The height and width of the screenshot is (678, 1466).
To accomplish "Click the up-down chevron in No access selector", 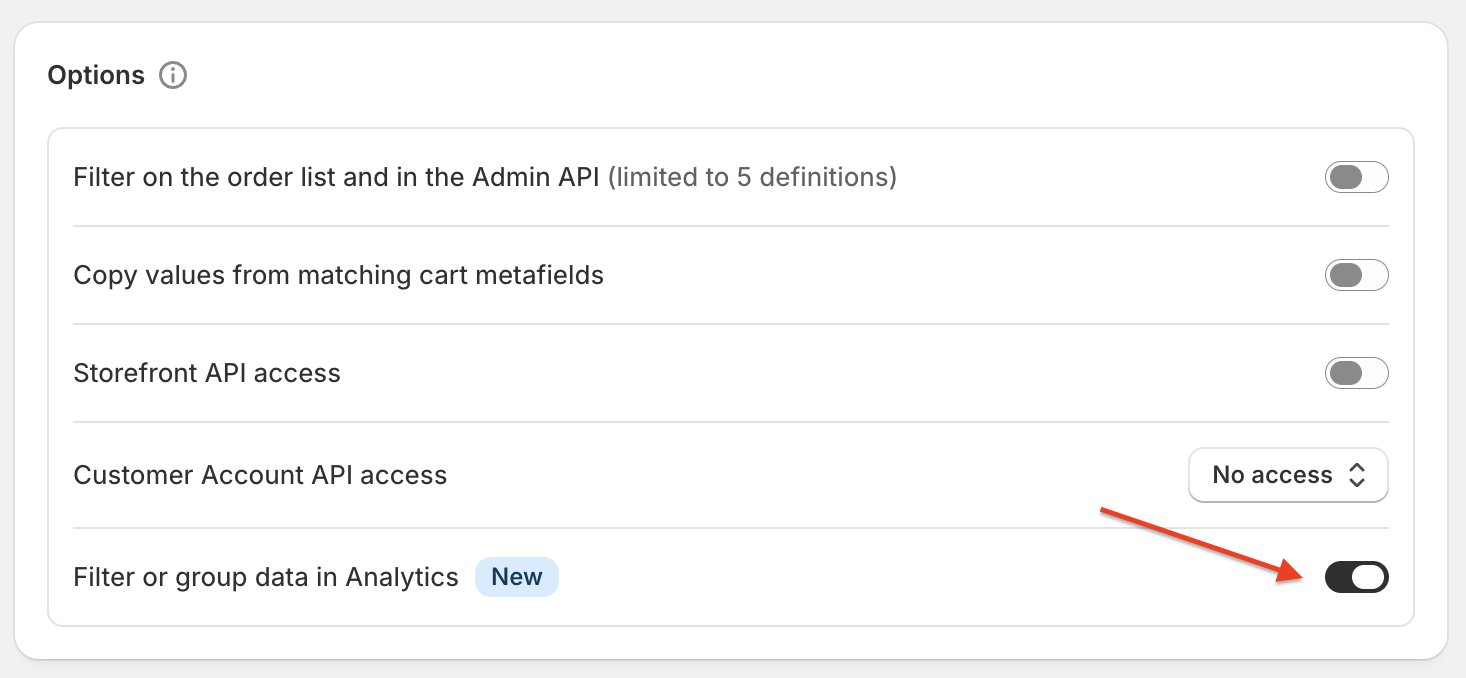I will click(1357, 475).
